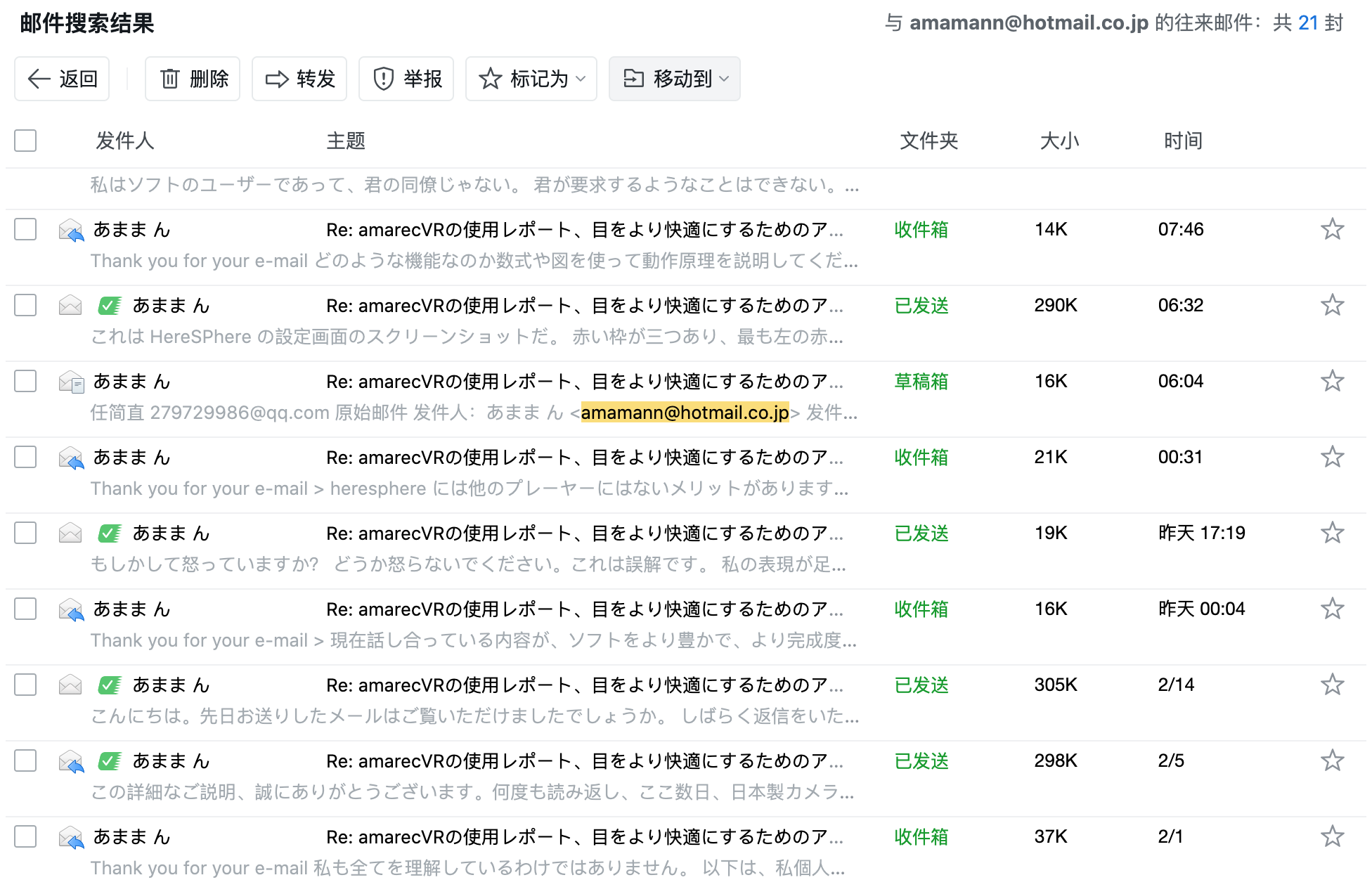Sort by the 时间 column header
Viewport: 1372px width, 887px height.
tap(1184, 141)
